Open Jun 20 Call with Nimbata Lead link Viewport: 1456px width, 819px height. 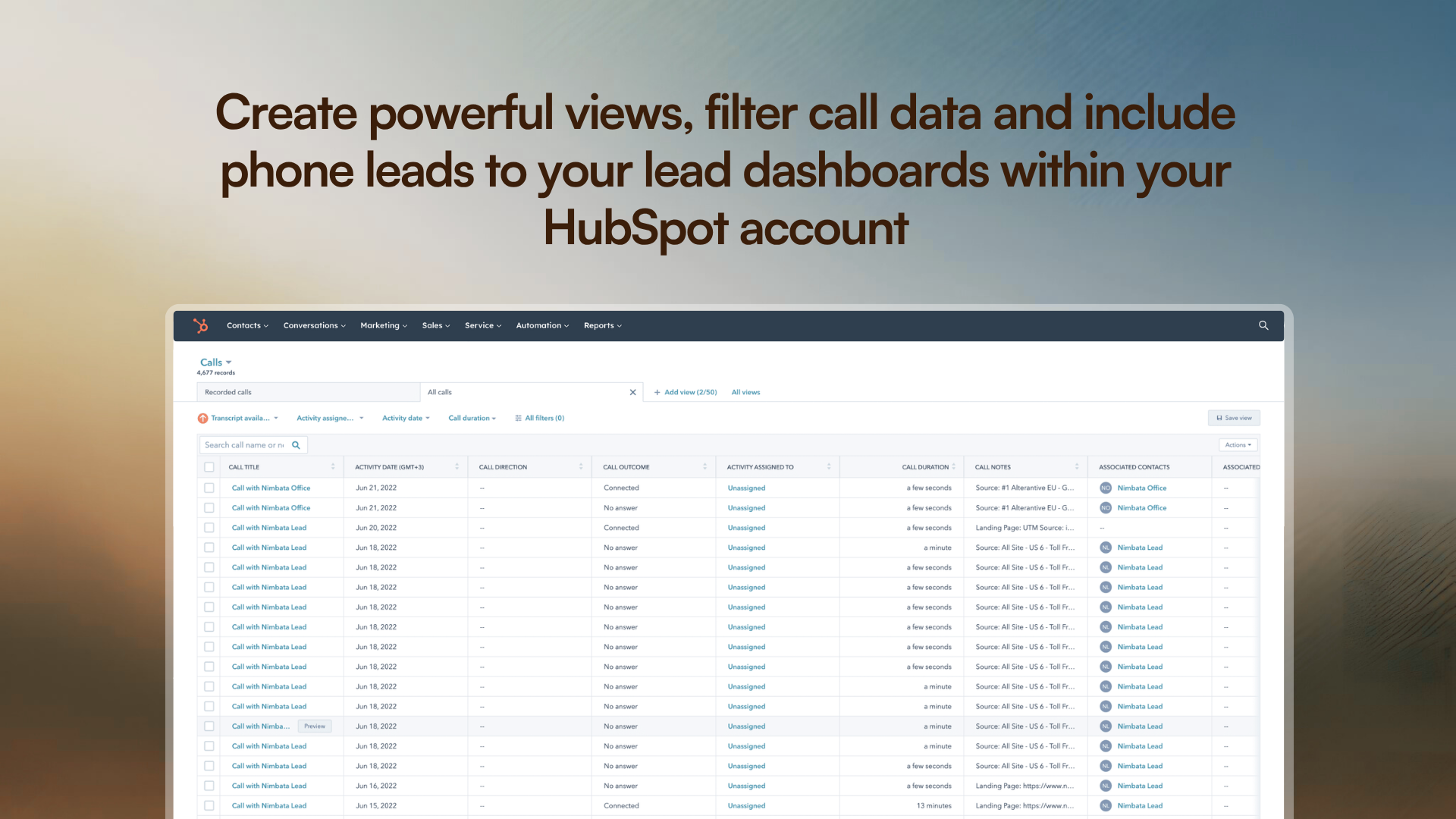269,528
